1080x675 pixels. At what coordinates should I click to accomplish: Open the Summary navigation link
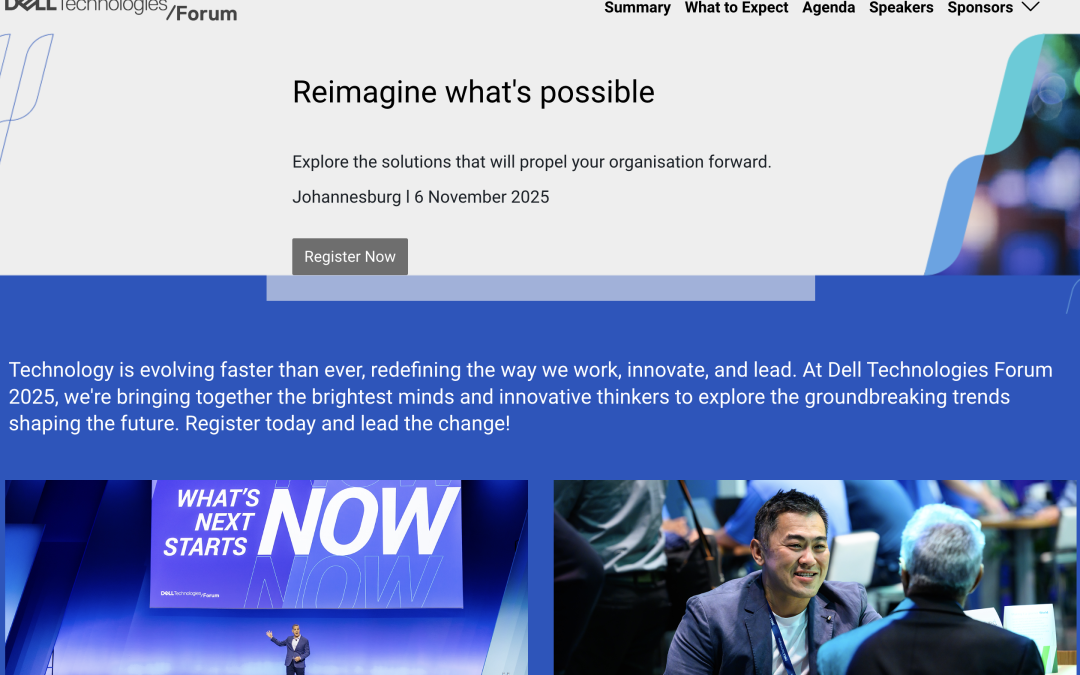pyautogui.click(x=637, y=8)
